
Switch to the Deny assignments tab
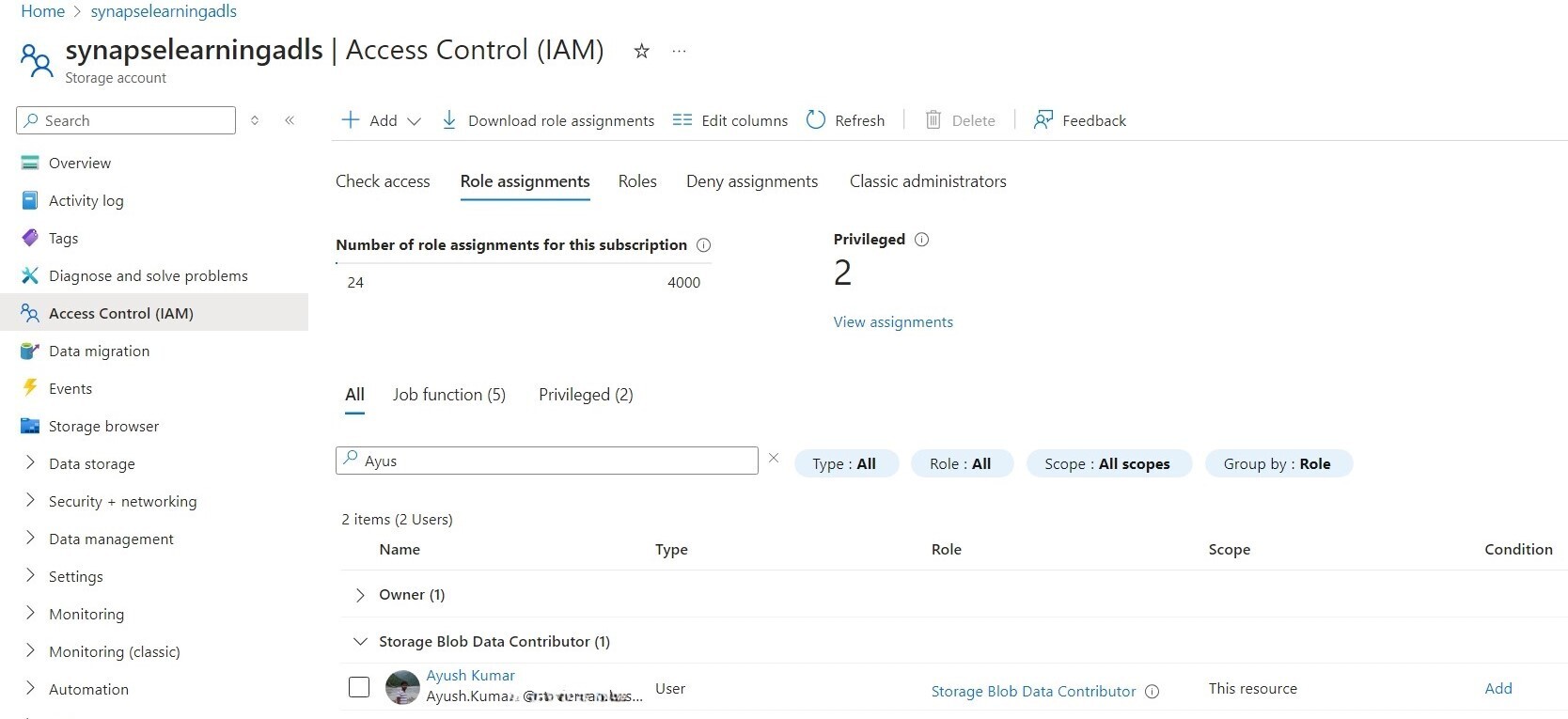coord(752,181)
